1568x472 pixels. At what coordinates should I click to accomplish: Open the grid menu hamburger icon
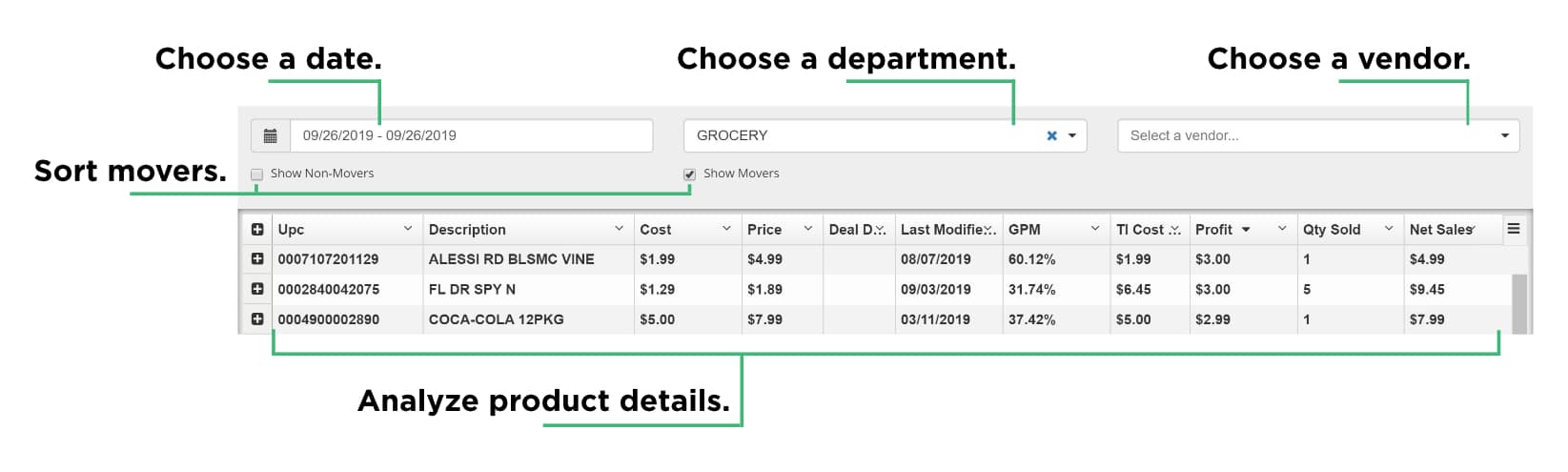tap(1513, 229)
